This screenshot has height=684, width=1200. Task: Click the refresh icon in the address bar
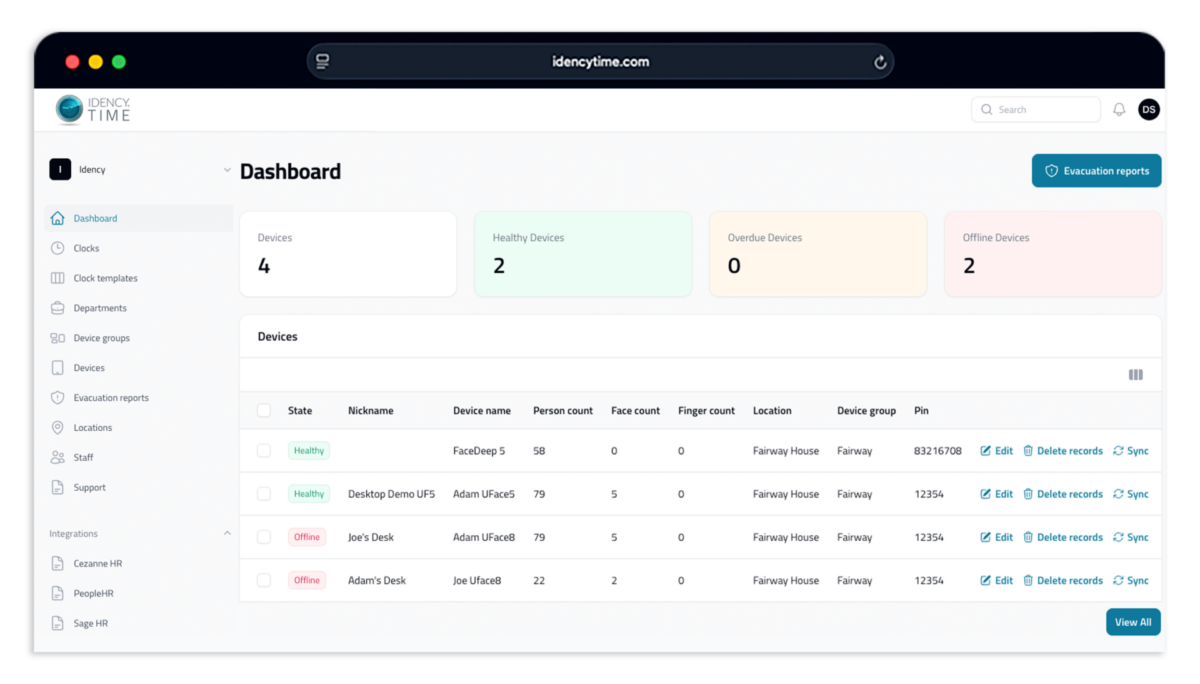pos(879,61)
